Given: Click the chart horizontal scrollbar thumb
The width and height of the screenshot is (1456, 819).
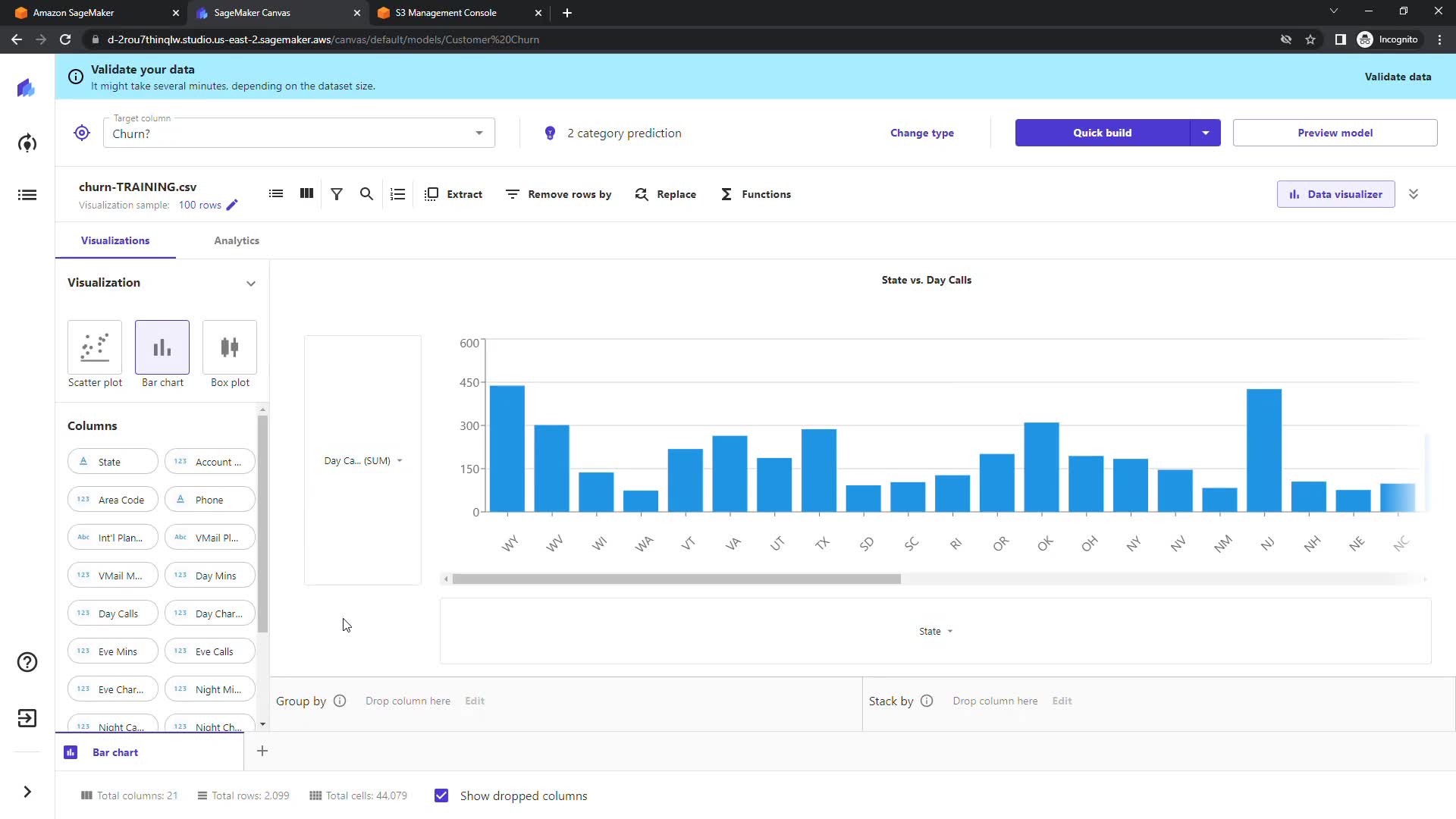Looking at the screenshot, I should (x=676, y=579).
